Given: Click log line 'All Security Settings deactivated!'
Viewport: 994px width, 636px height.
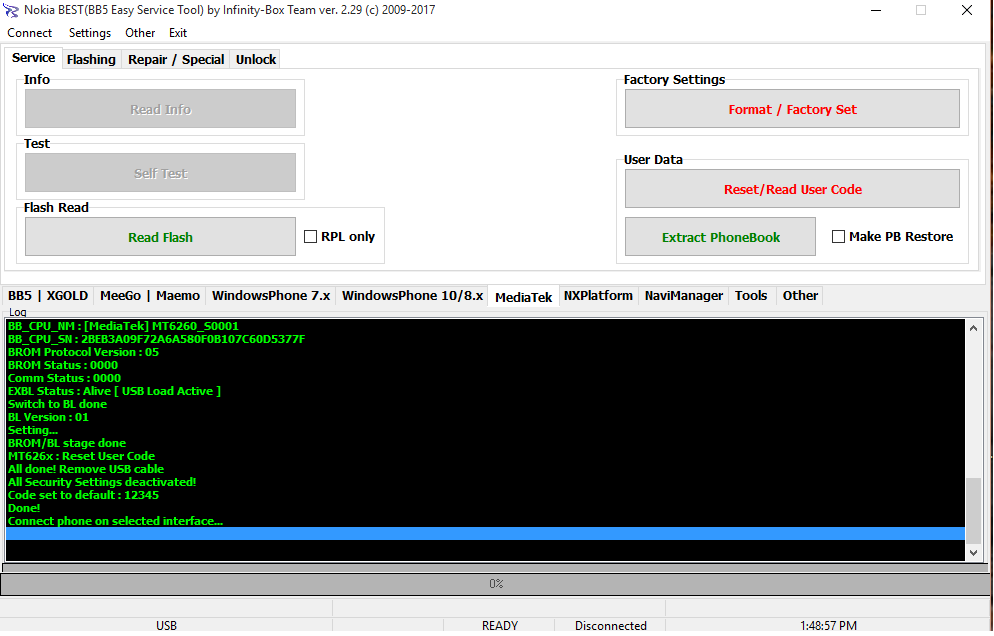Looking at the screenshot, I should pyautogui.click(x=102, y=482).
